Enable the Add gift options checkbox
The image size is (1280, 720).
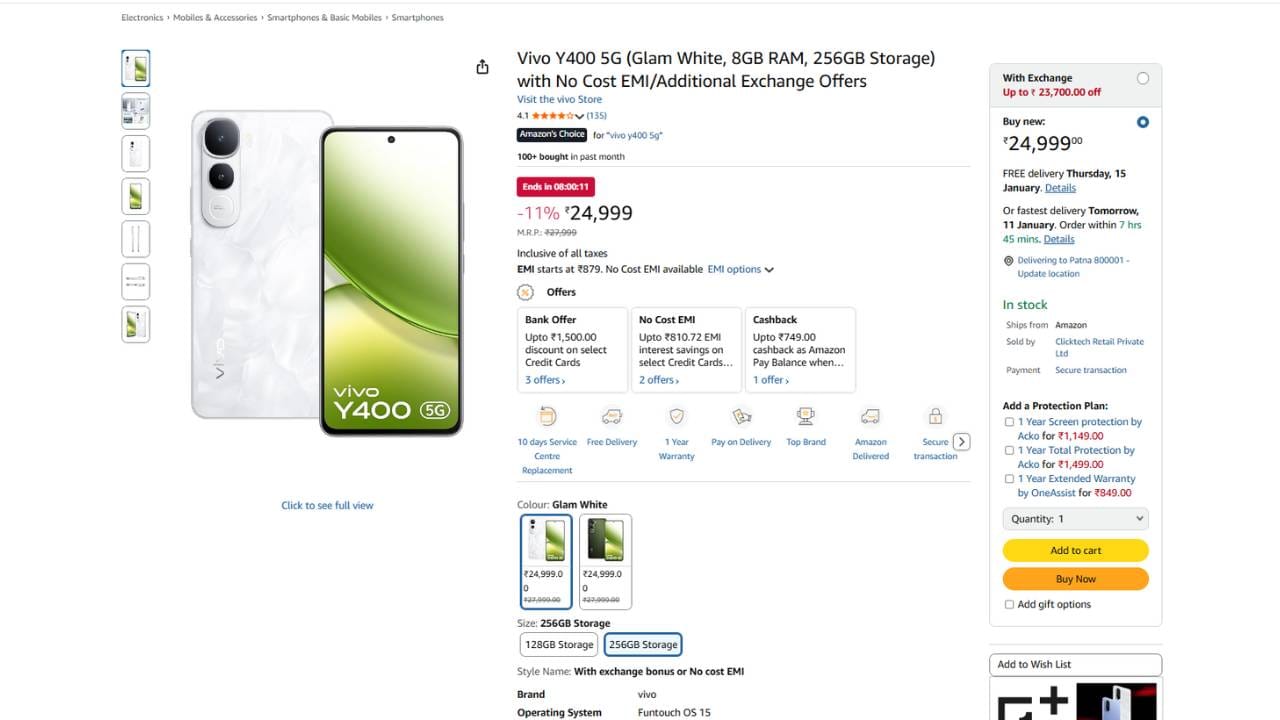pyautogui.click(x=1009, y=604)
